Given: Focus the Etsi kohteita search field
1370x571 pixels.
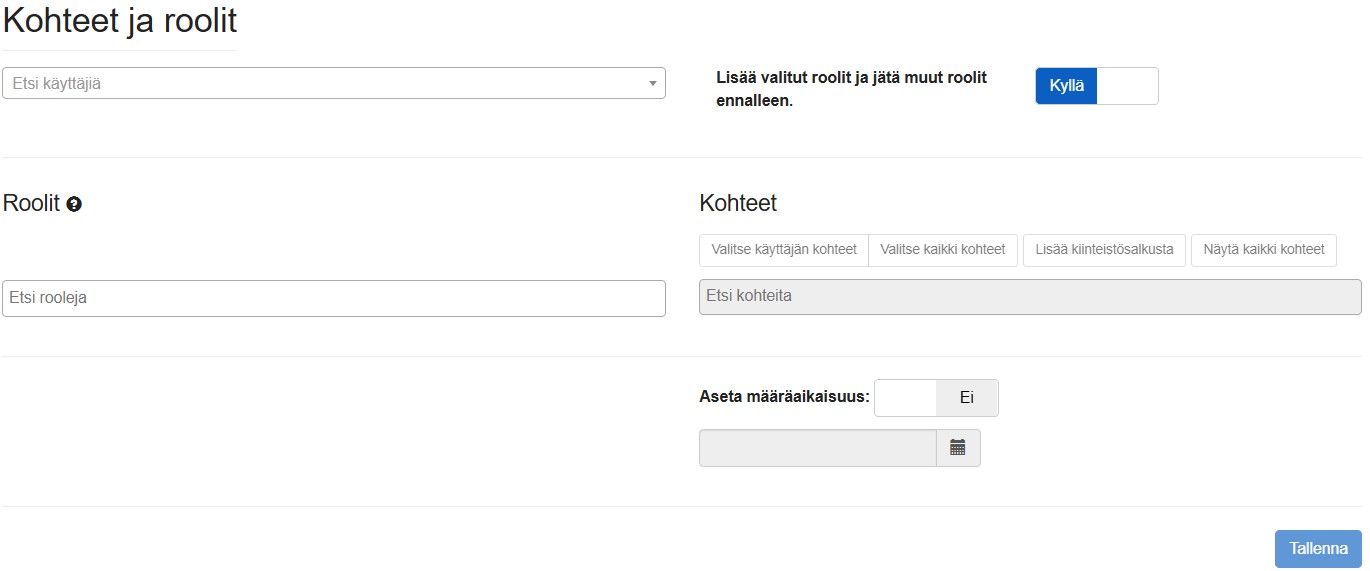Looking at the screenshot, I should (1030, 297).
